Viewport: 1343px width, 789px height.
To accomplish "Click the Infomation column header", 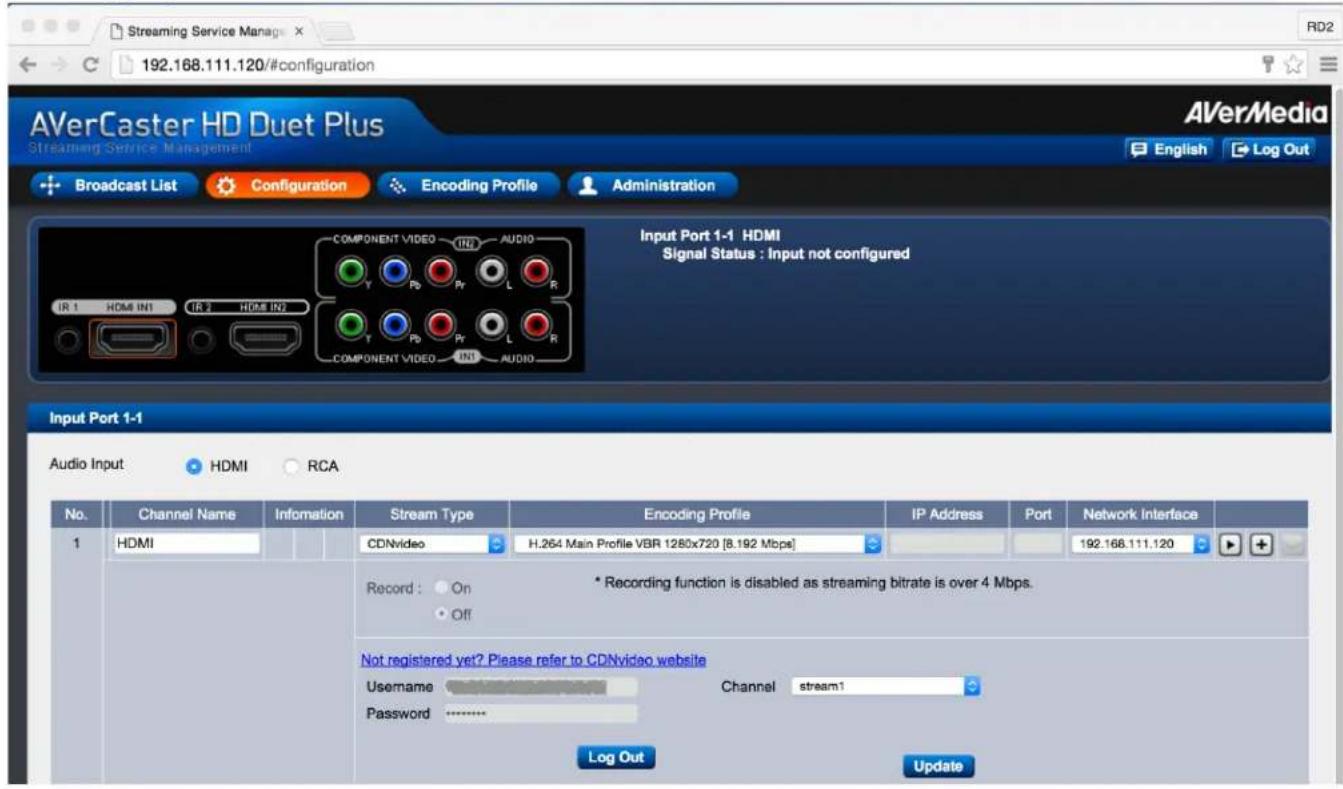I will [x=309, y=514].
